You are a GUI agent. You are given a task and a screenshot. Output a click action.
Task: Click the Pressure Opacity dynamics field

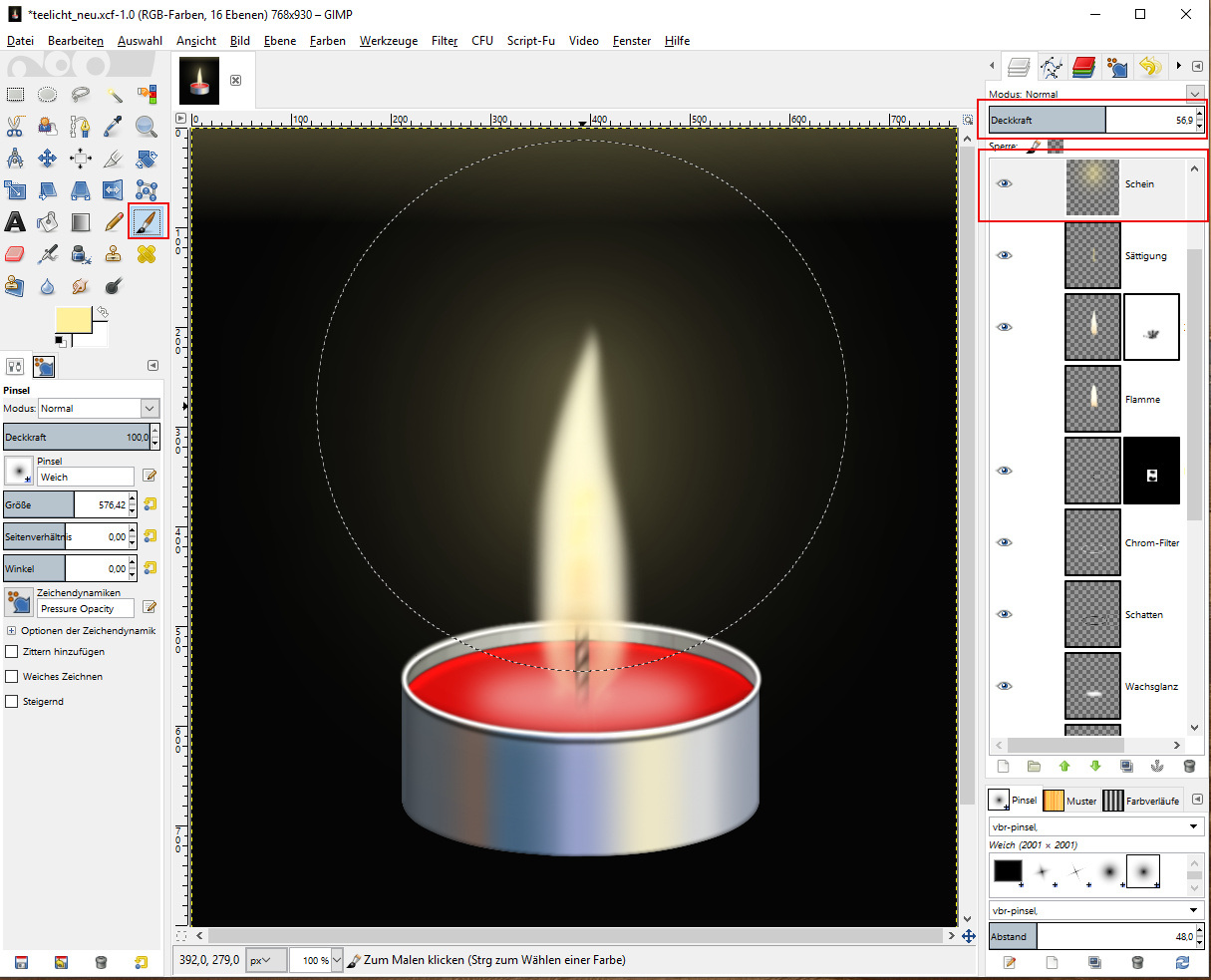85,608
